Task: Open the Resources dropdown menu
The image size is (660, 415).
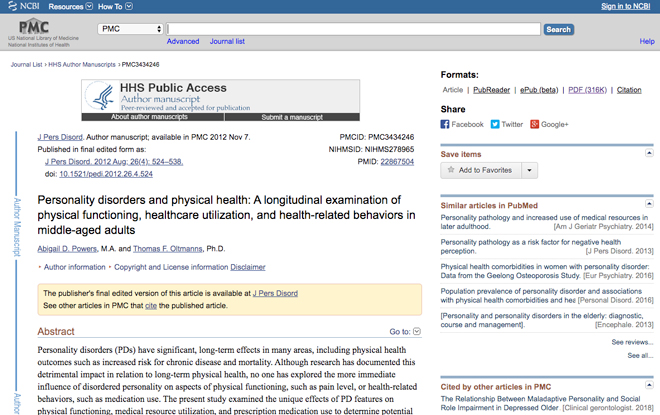Action: pyautogui.click(x=70, y=6)
